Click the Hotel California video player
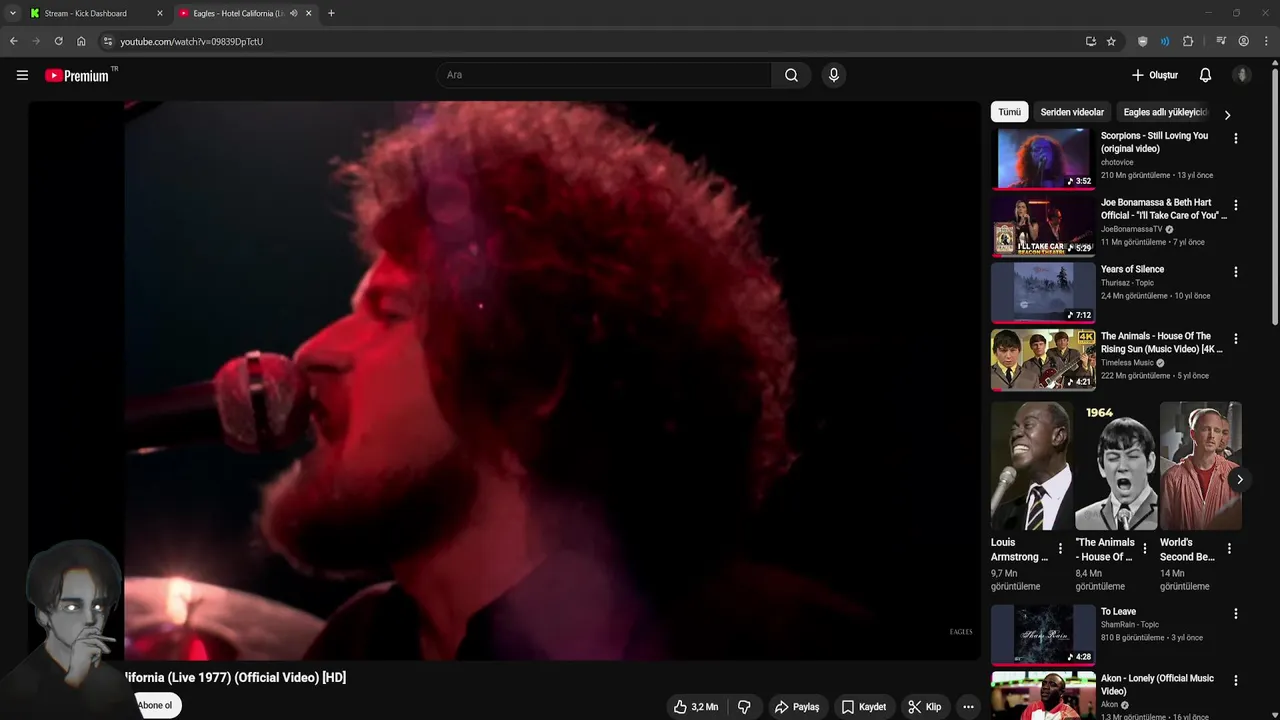Viewport: 1280px width, 720px height. tap(504, 380)
